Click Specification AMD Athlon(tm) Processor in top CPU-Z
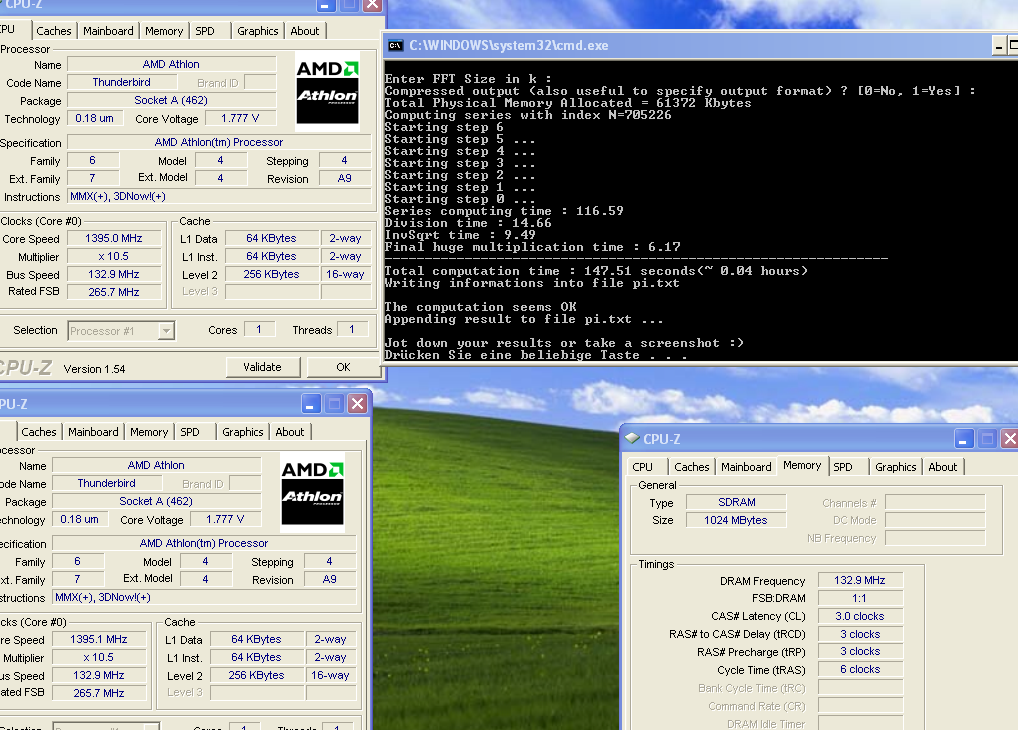This screenshot has width=1018, height=730. [x=219, y=142]
